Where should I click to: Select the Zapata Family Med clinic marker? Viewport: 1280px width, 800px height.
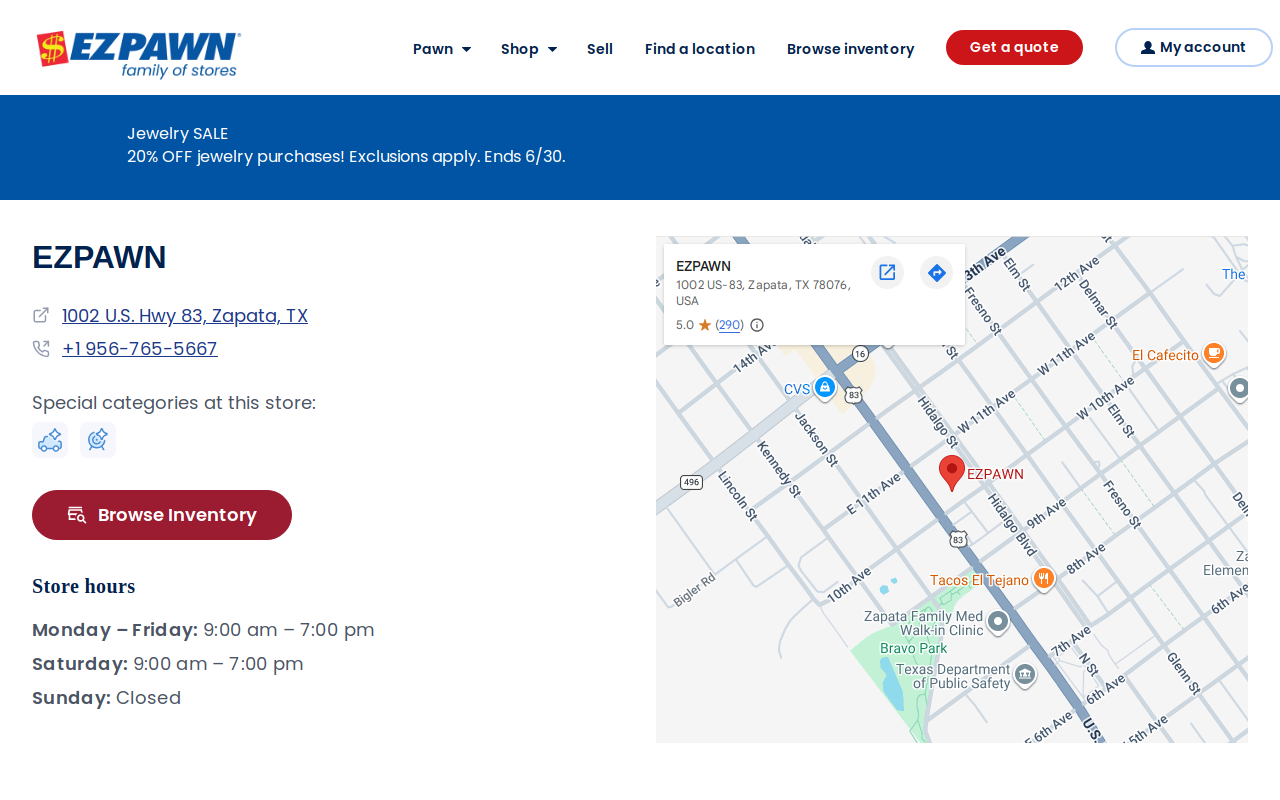(998, 623)
